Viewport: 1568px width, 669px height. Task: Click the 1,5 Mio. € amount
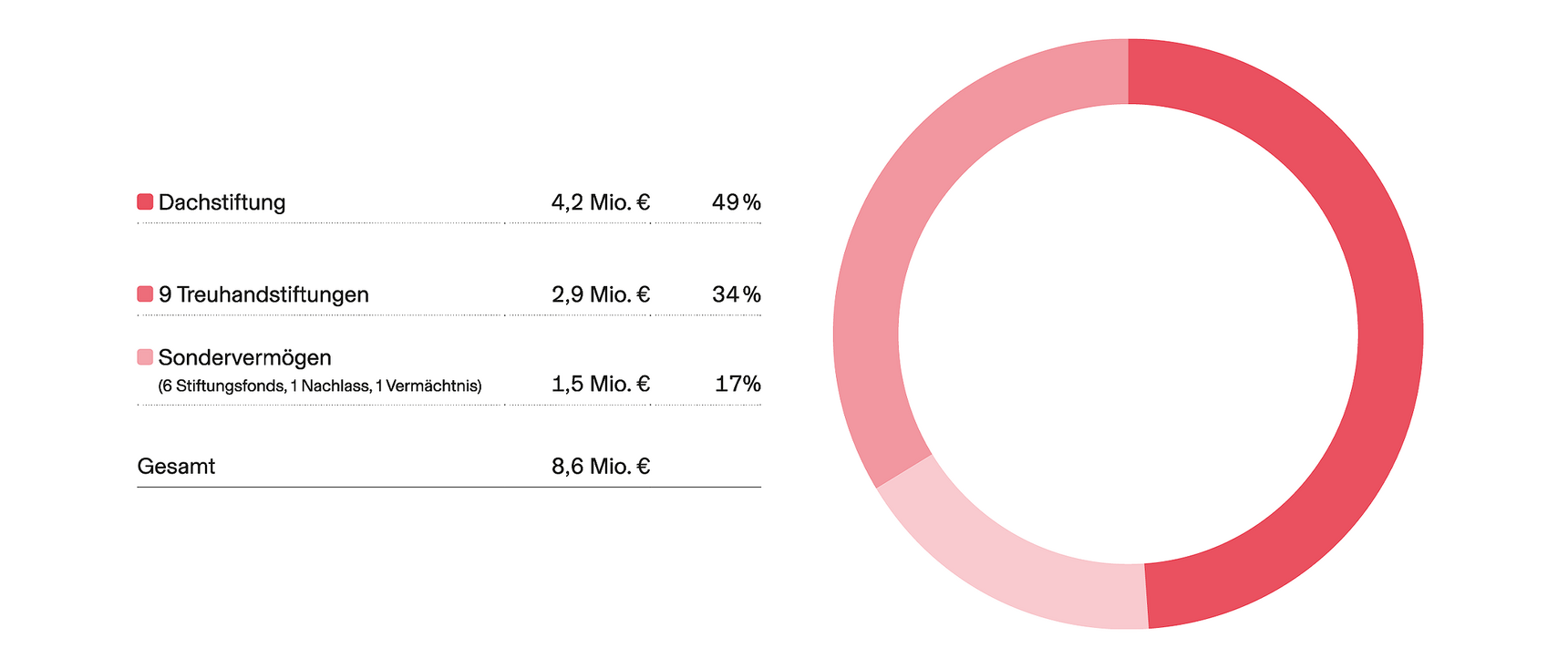click(x=601, y=384)
